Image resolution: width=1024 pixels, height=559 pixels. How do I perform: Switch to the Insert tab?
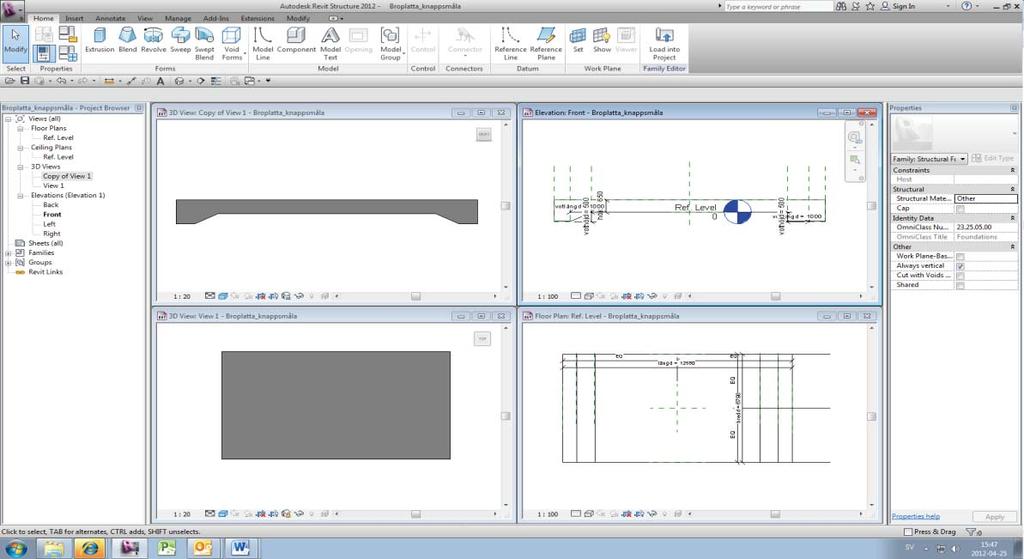74,18
